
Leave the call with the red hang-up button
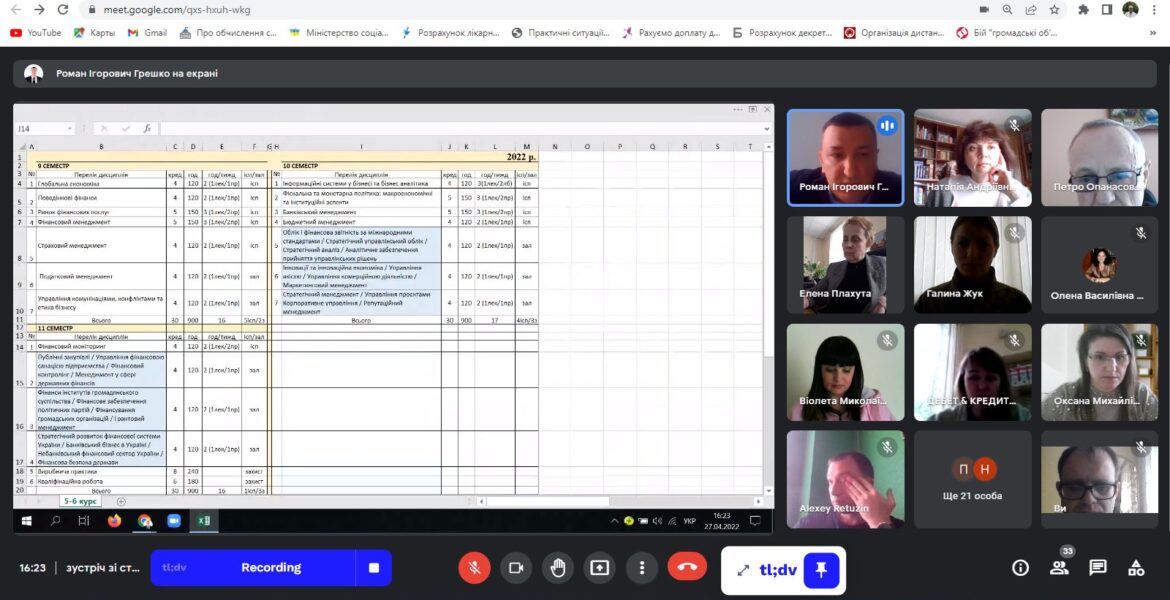[687, 567]
